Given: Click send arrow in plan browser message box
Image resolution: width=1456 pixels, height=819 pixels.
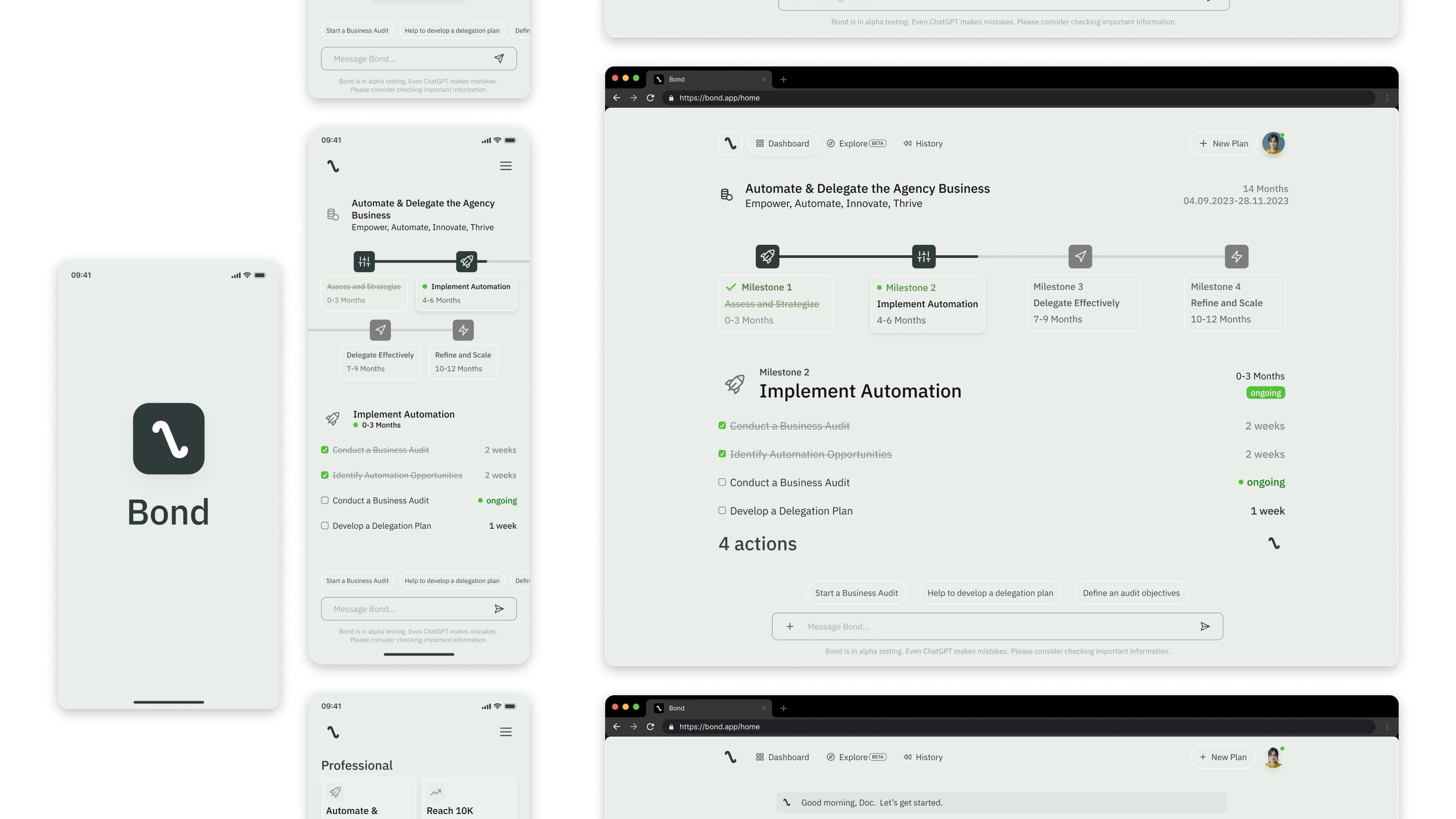Looking at the screenshot, I should 1204,626.
